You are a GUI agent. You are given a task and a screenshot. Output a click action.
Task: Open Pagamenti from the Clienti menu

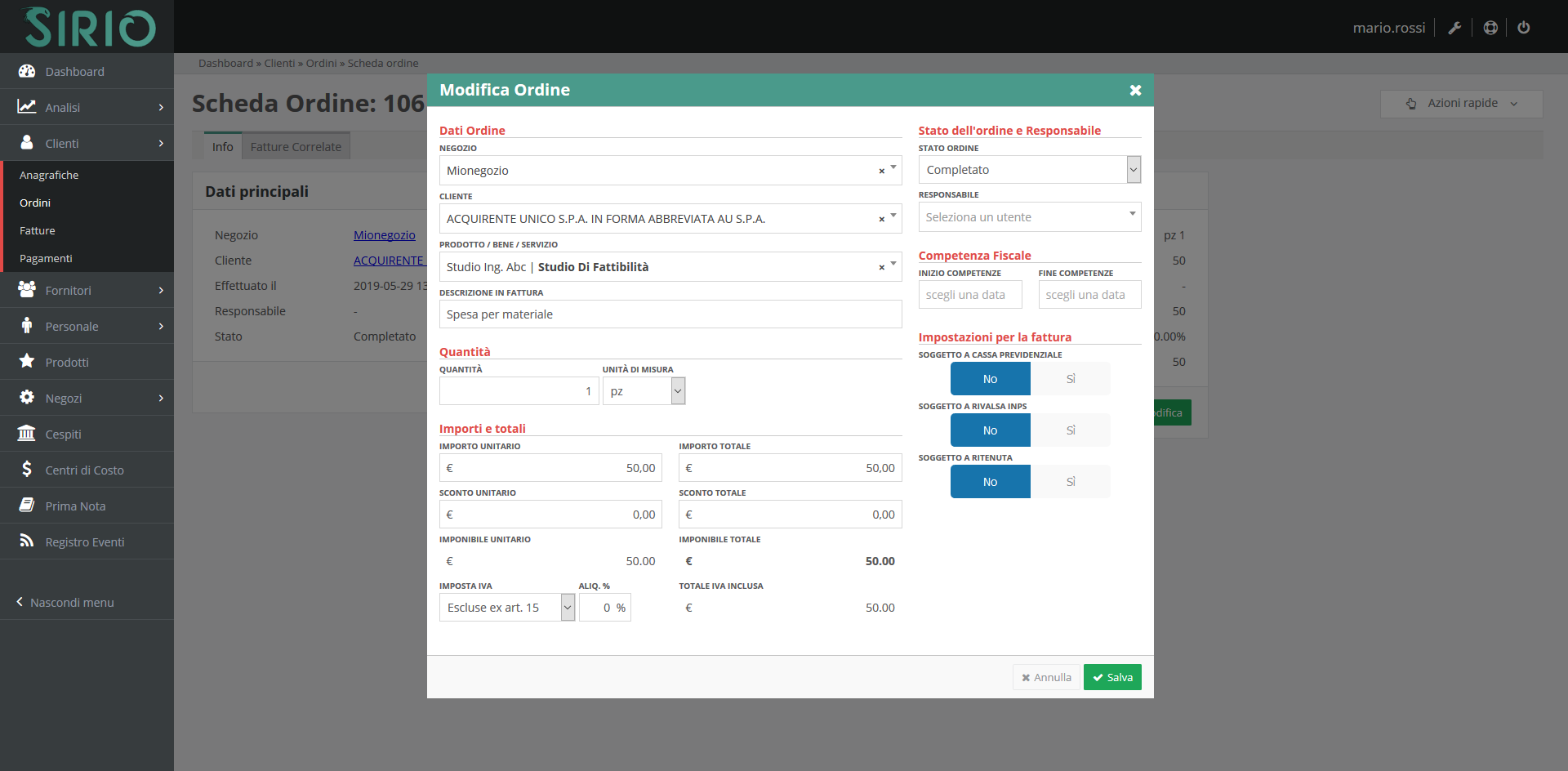(x=47, y=258)
